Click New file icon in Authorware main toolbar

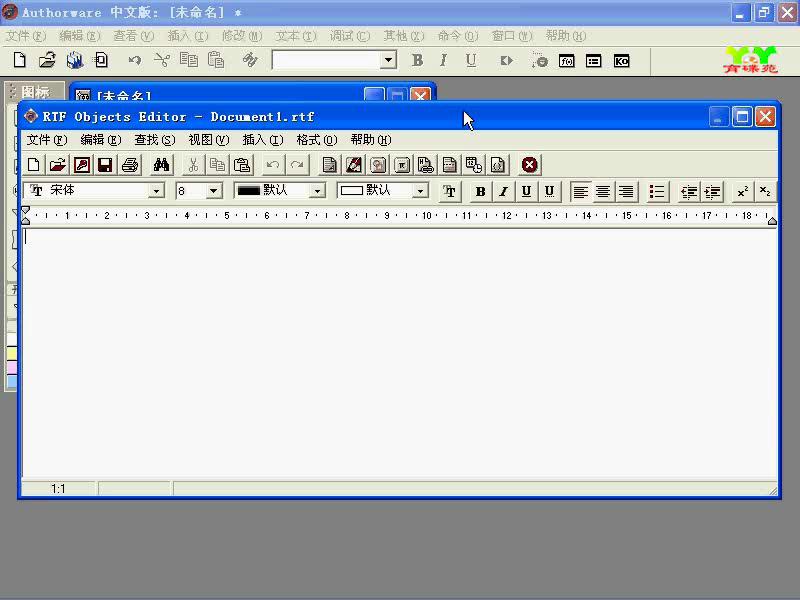tap(19, 60)
